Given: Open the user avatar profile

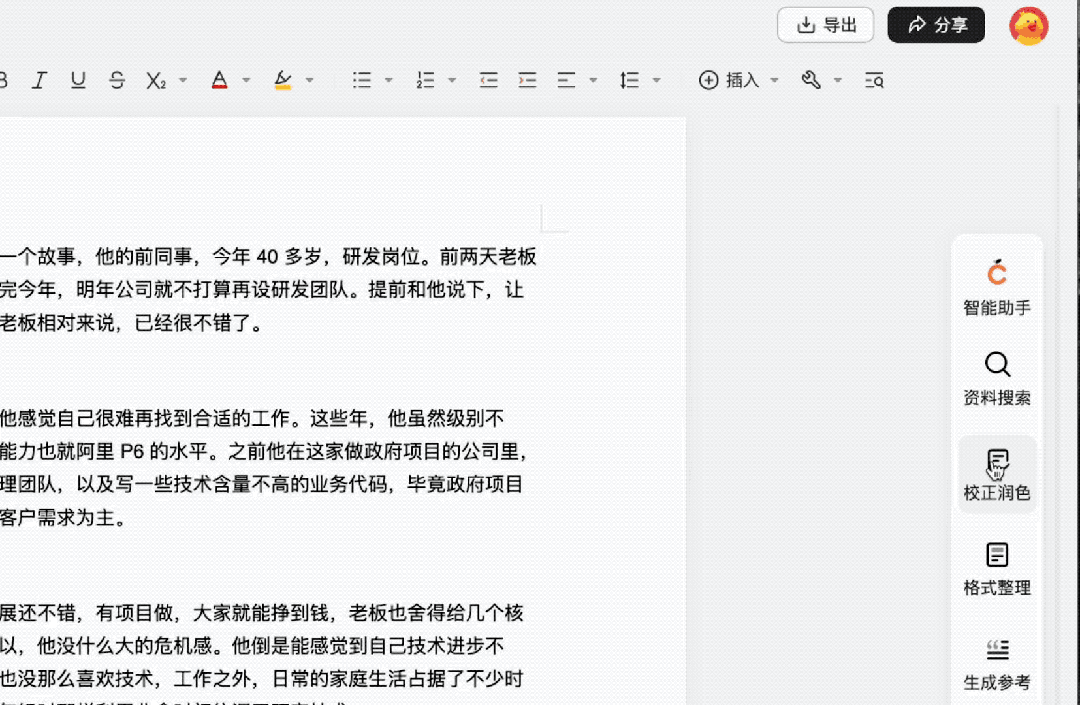Looking at the screenshot, I should coord(1029,26).
